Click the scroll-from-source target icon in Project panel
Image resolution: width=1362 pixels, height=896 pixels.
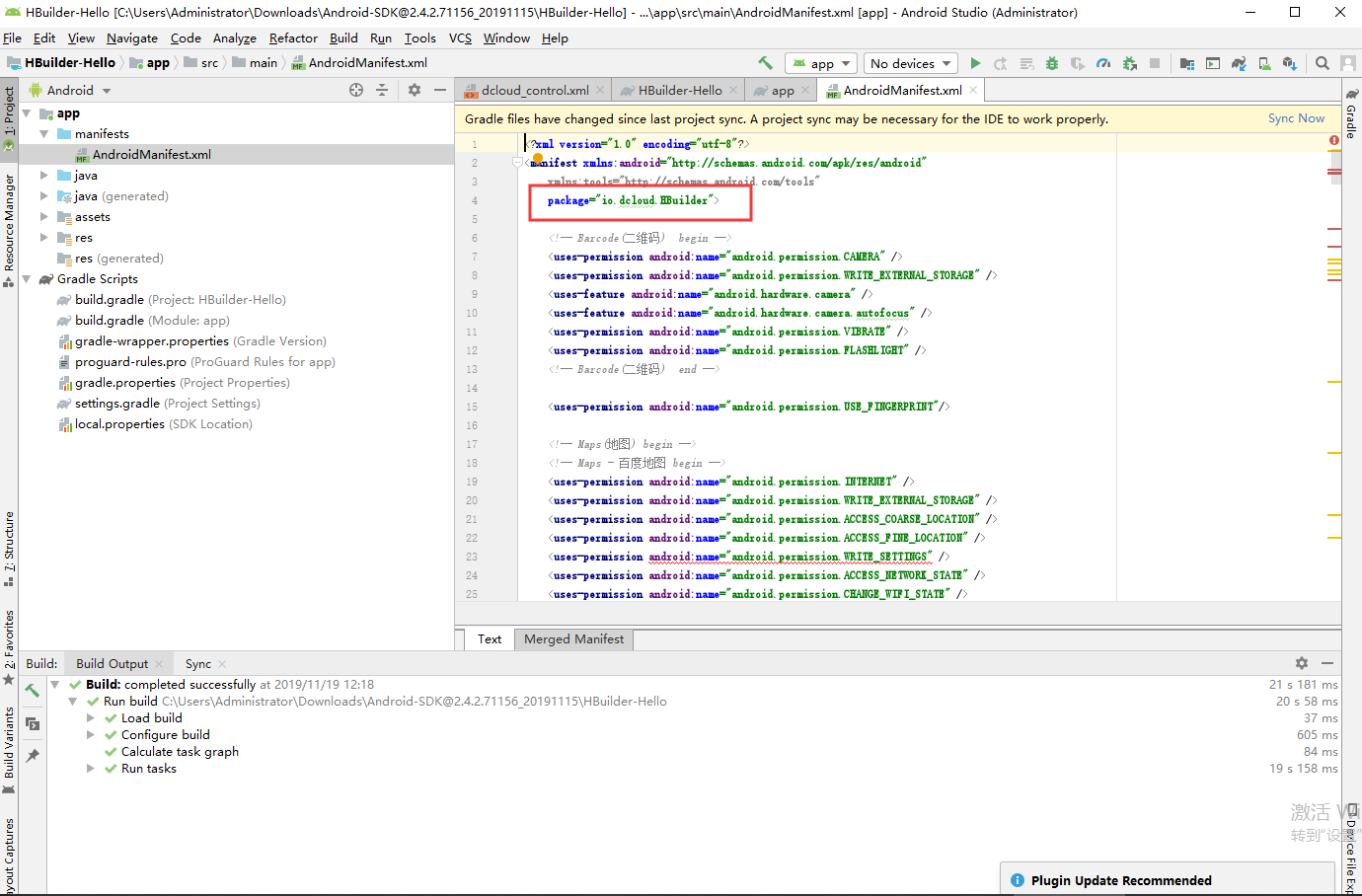click(x=356, y=90)
